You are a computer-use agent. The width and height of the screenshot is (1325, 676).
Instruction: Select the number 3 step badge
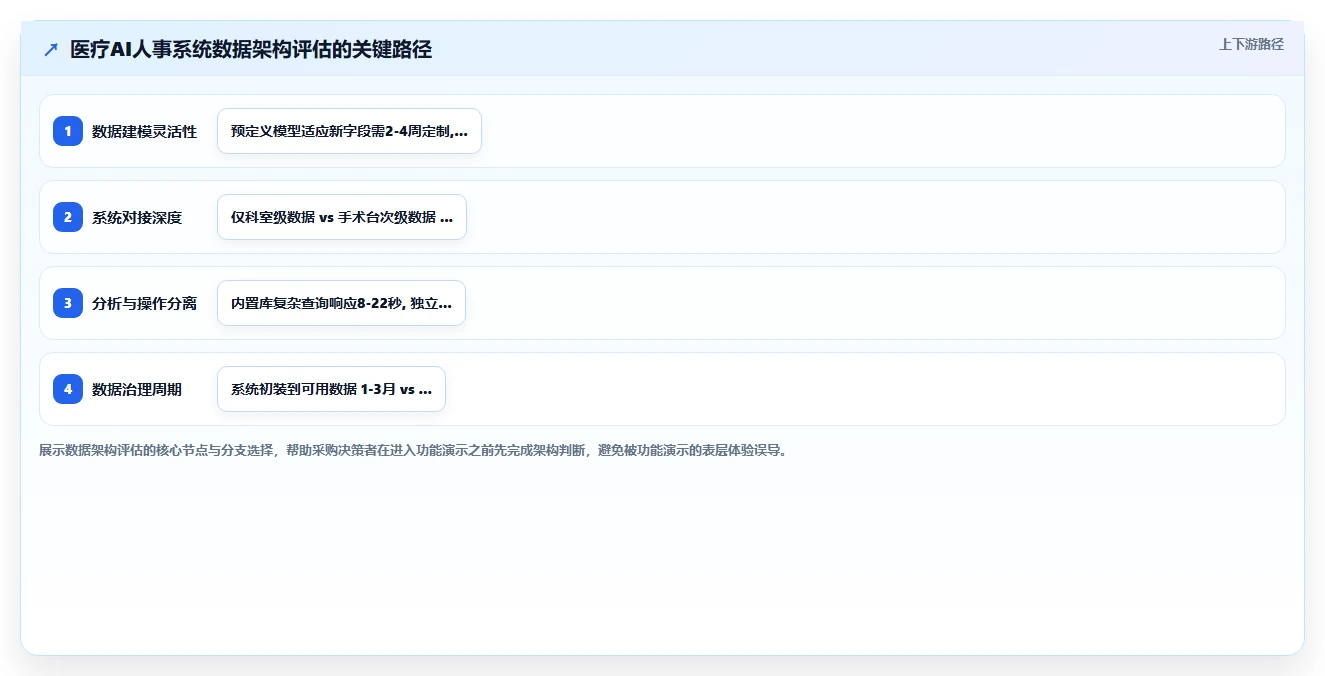(x=68, y=303)
